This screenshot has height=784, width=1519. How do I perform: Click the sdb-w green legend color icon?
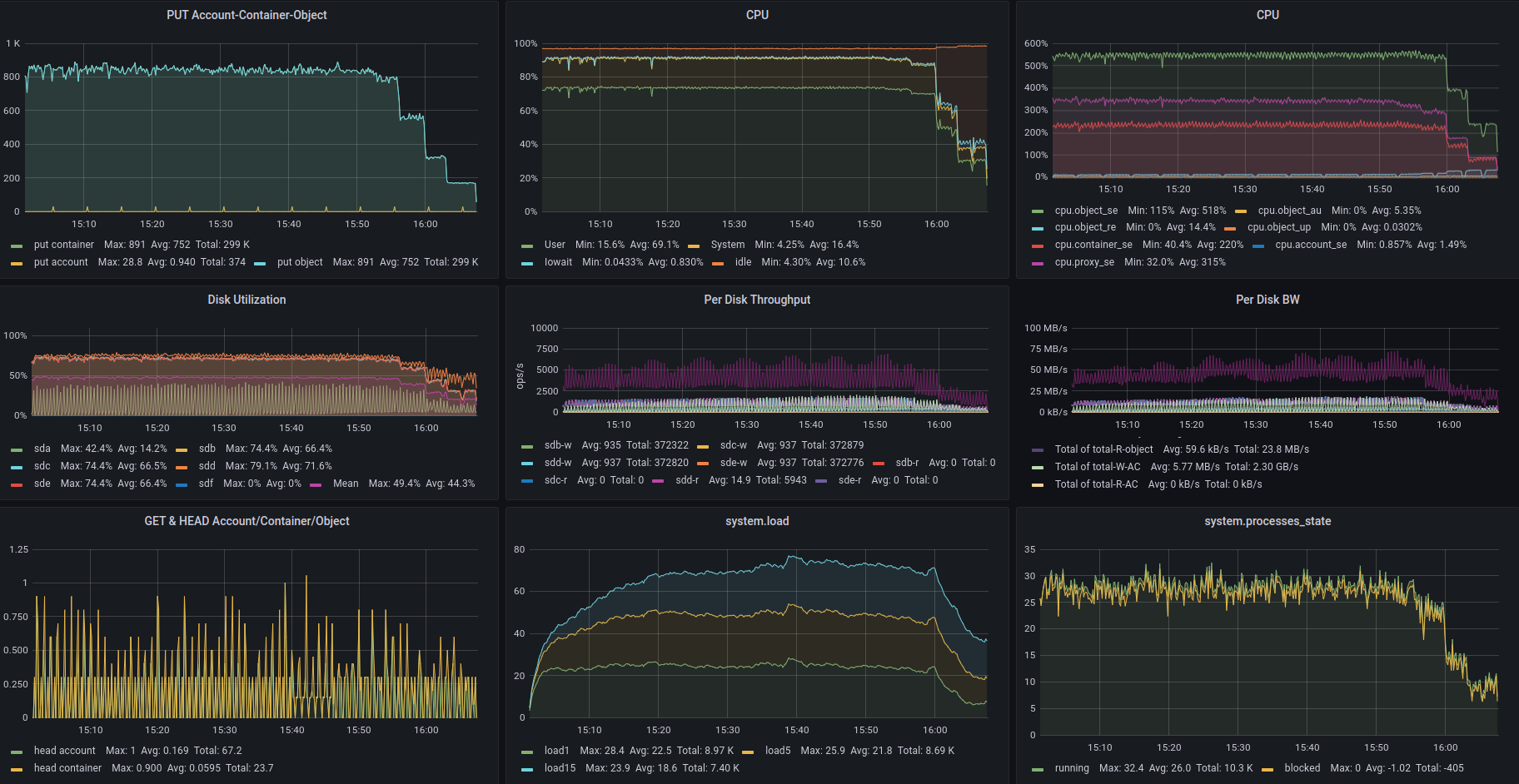(x=527, y=446)
